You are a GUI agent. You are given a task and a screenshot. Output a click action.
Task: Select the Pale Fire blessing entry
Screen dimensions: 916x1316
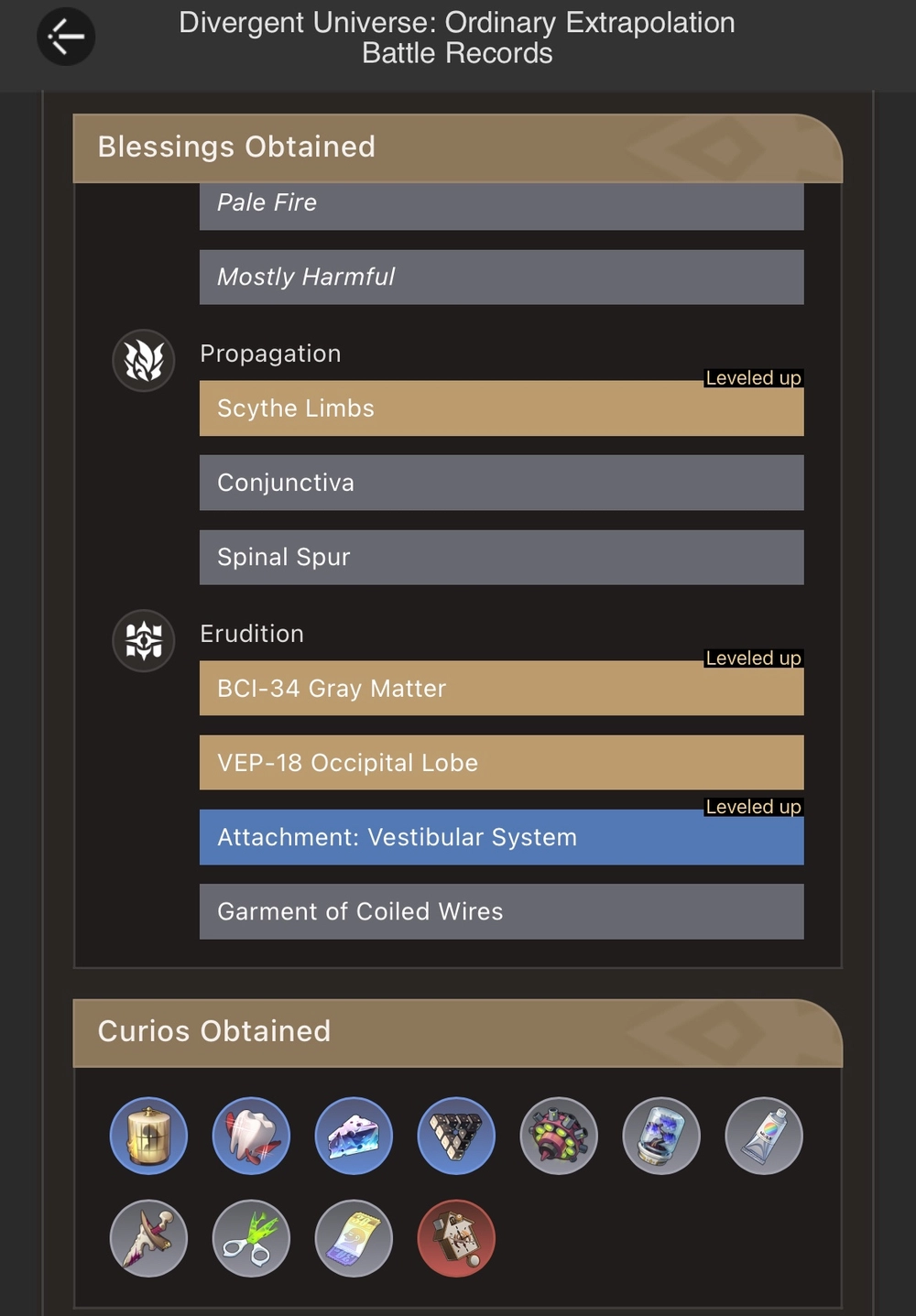(500, 202)
